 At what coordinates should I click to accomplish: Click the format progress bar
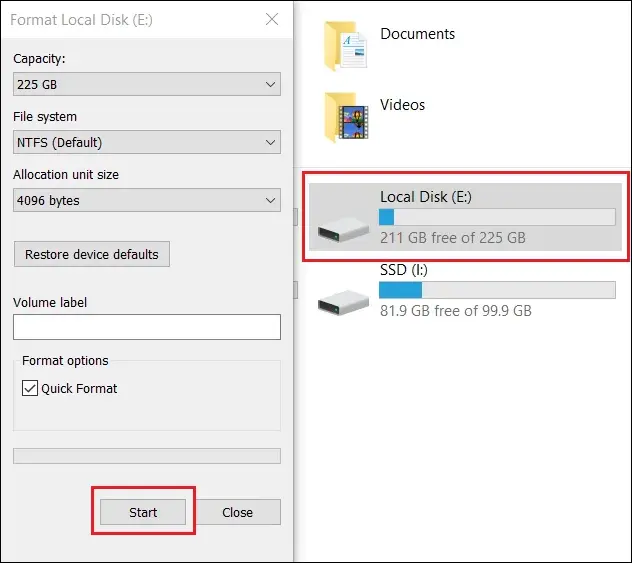[x=147, y=456]
